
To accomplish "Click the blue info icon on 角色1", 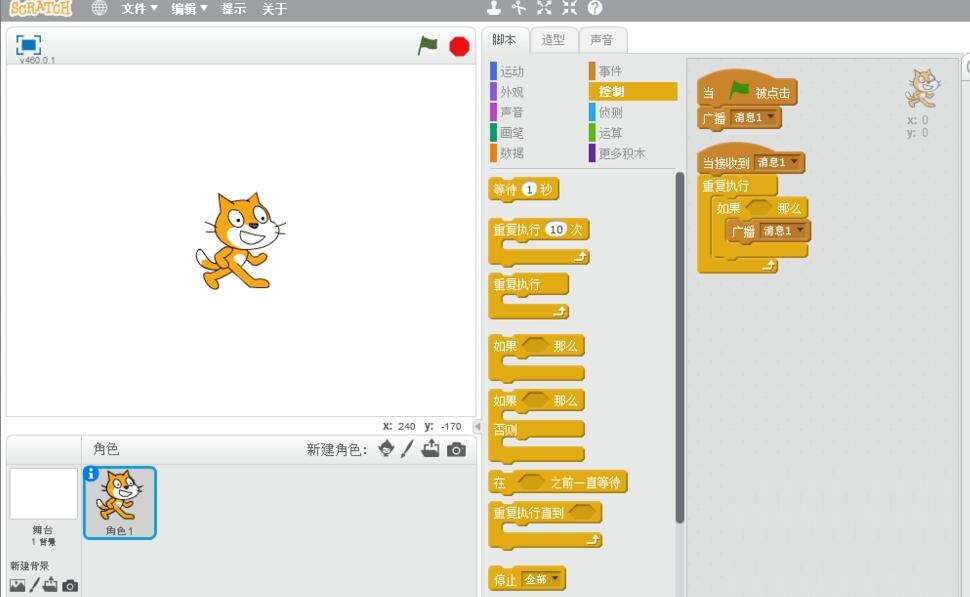I will tap(92, 473).
